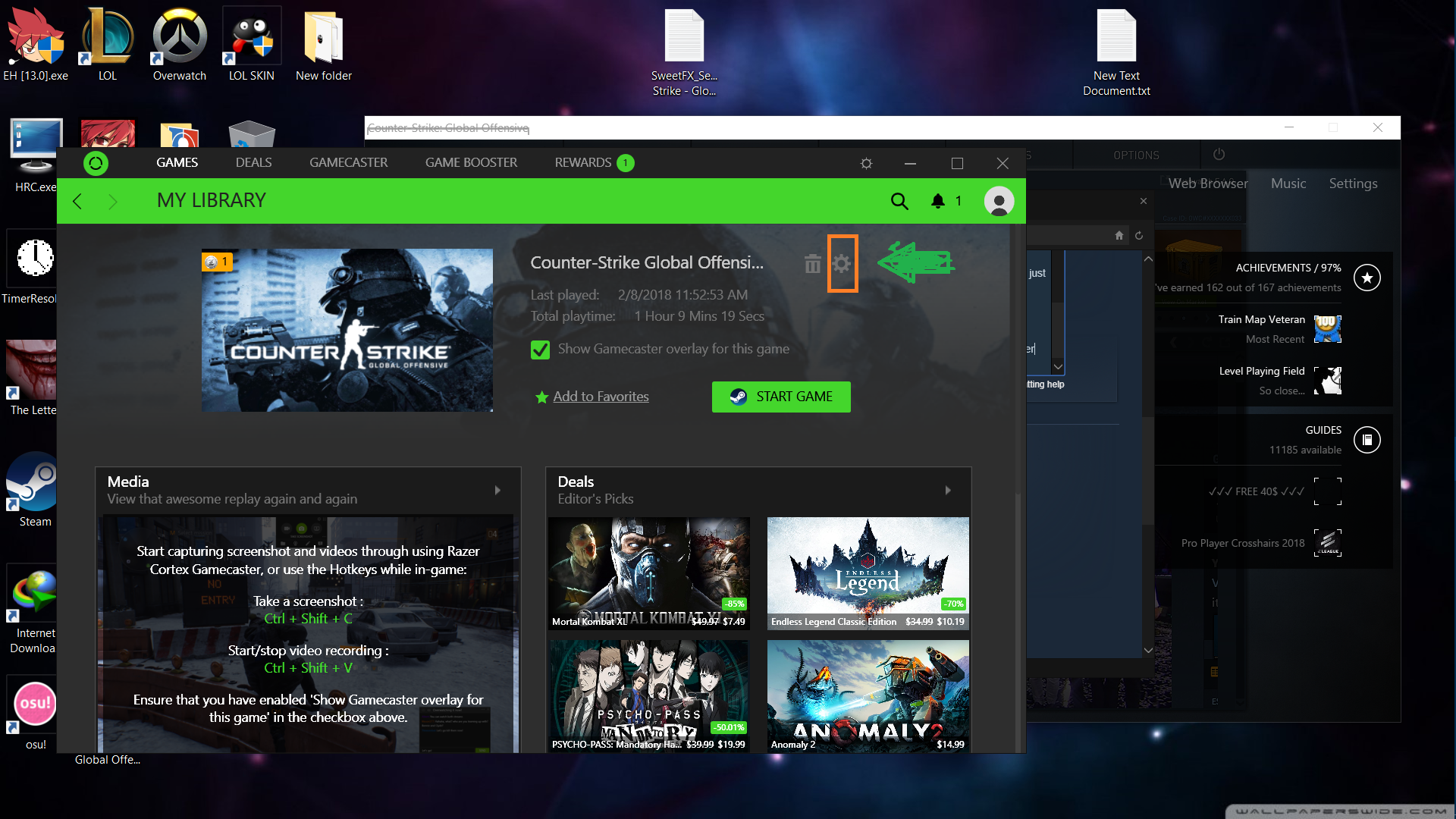Click the Steam achievements star icon
1456x819 pixels.
(1367, 278)
